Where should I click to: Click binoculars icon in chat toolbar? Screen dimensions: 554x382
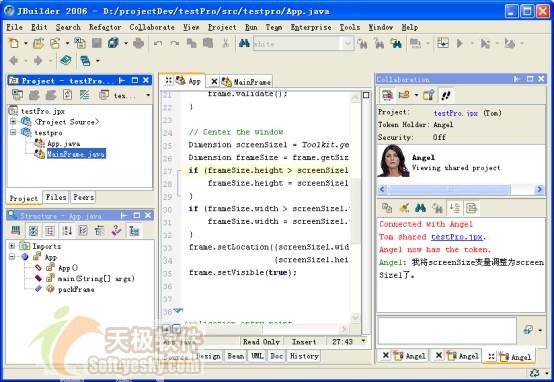tap(420, 208)
